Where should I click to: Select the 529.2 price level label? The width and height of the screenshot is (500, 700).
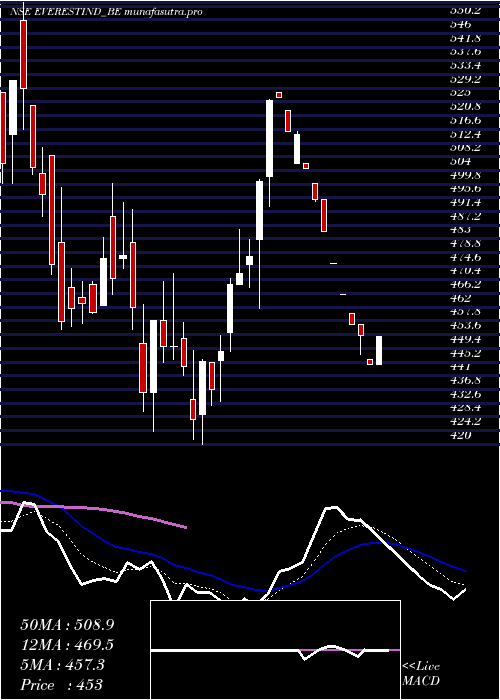[465, 79]
